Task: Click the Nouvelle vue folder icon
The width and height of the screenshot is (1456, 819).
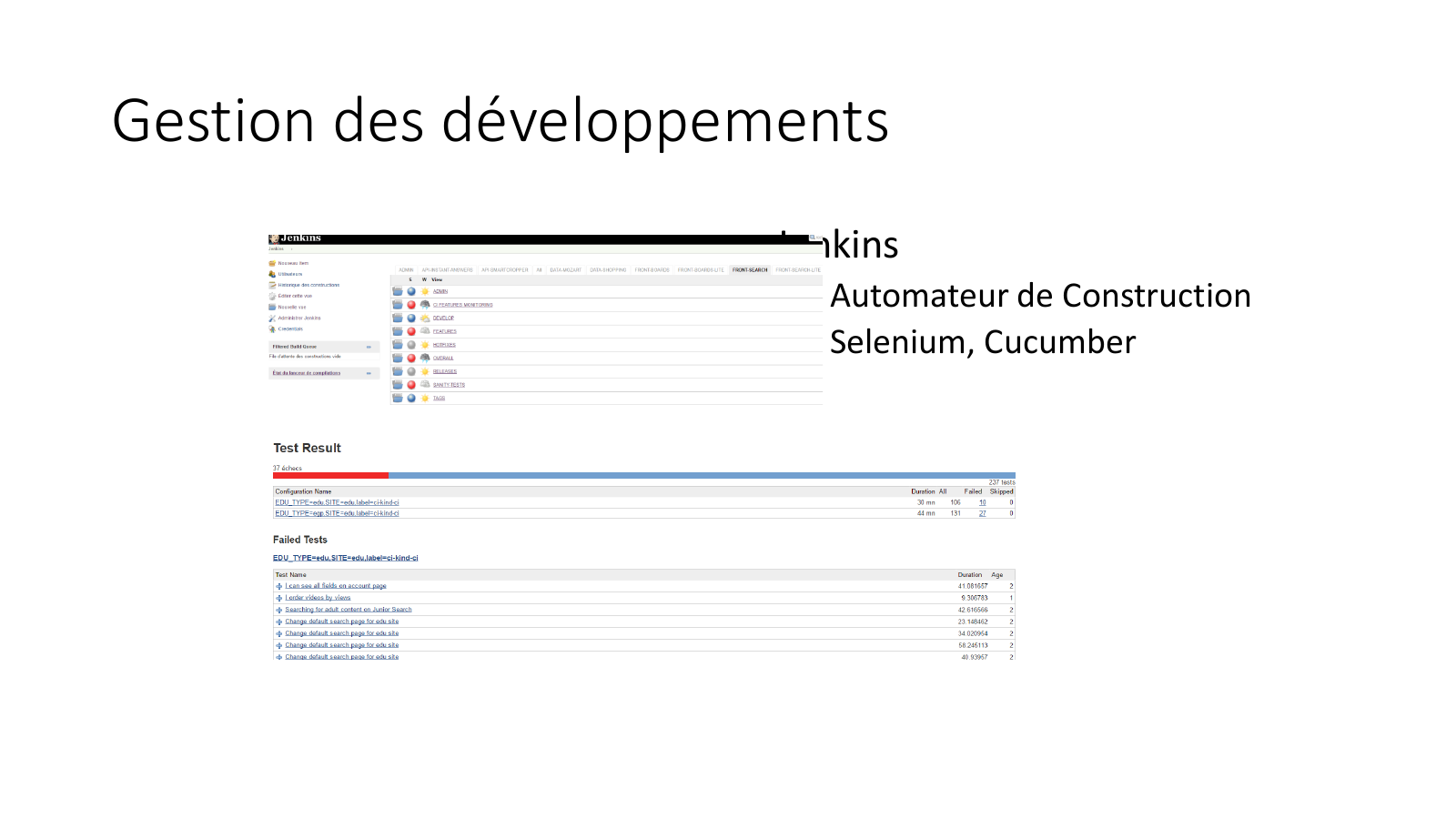Action: coord(272,307)
